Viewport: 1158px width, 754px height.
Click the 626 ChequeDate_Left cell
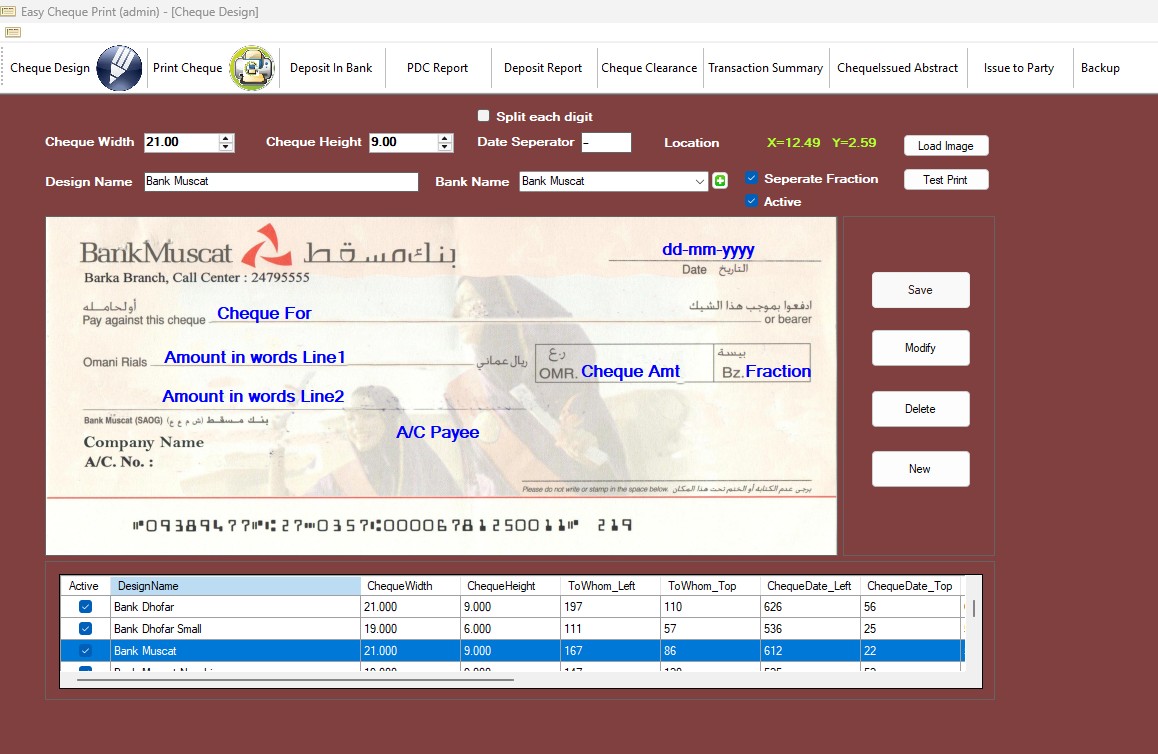(x=810, y=606)
